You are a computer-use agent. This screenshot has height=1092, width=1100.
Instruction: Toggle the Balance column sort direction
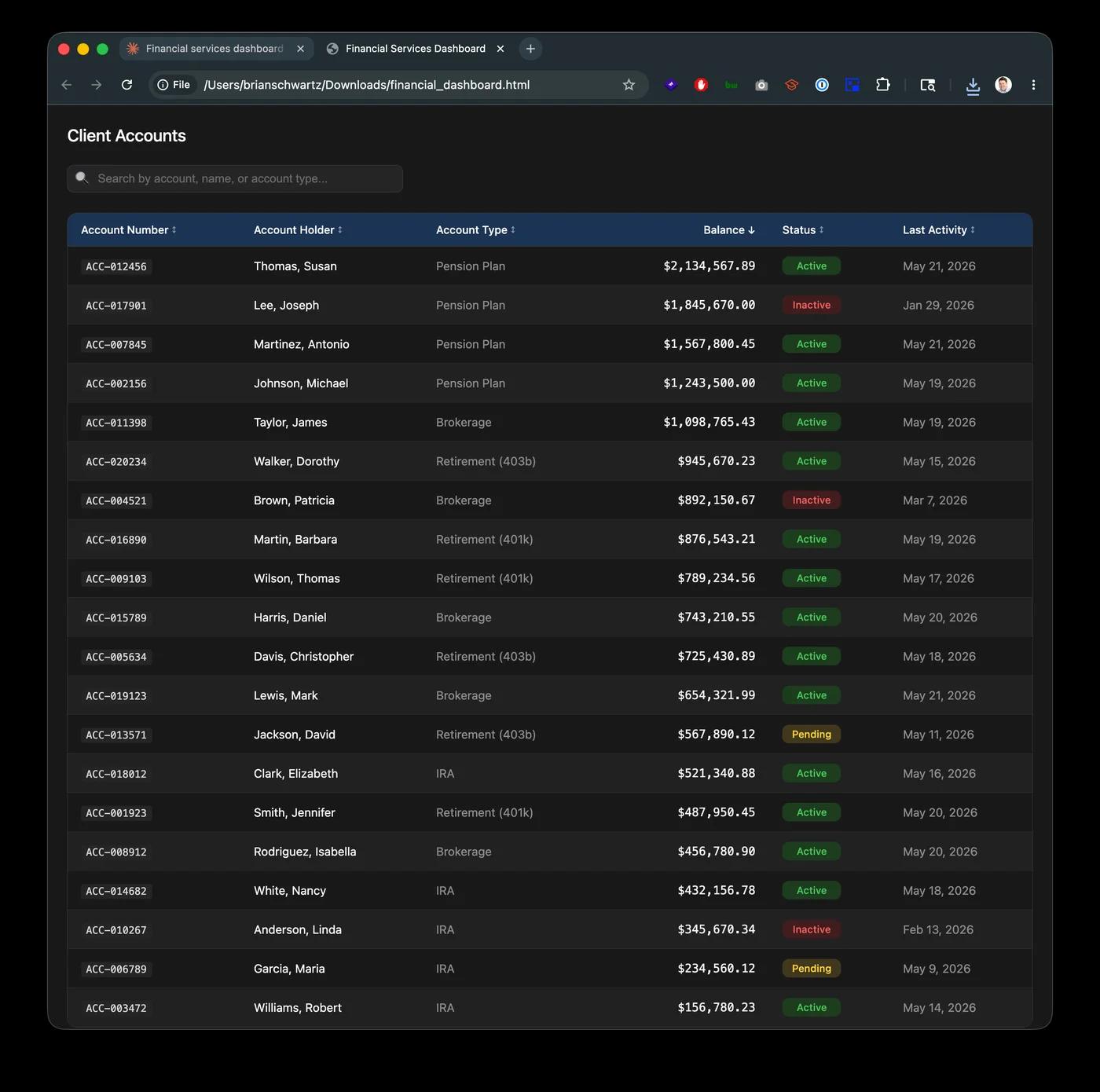729,230
